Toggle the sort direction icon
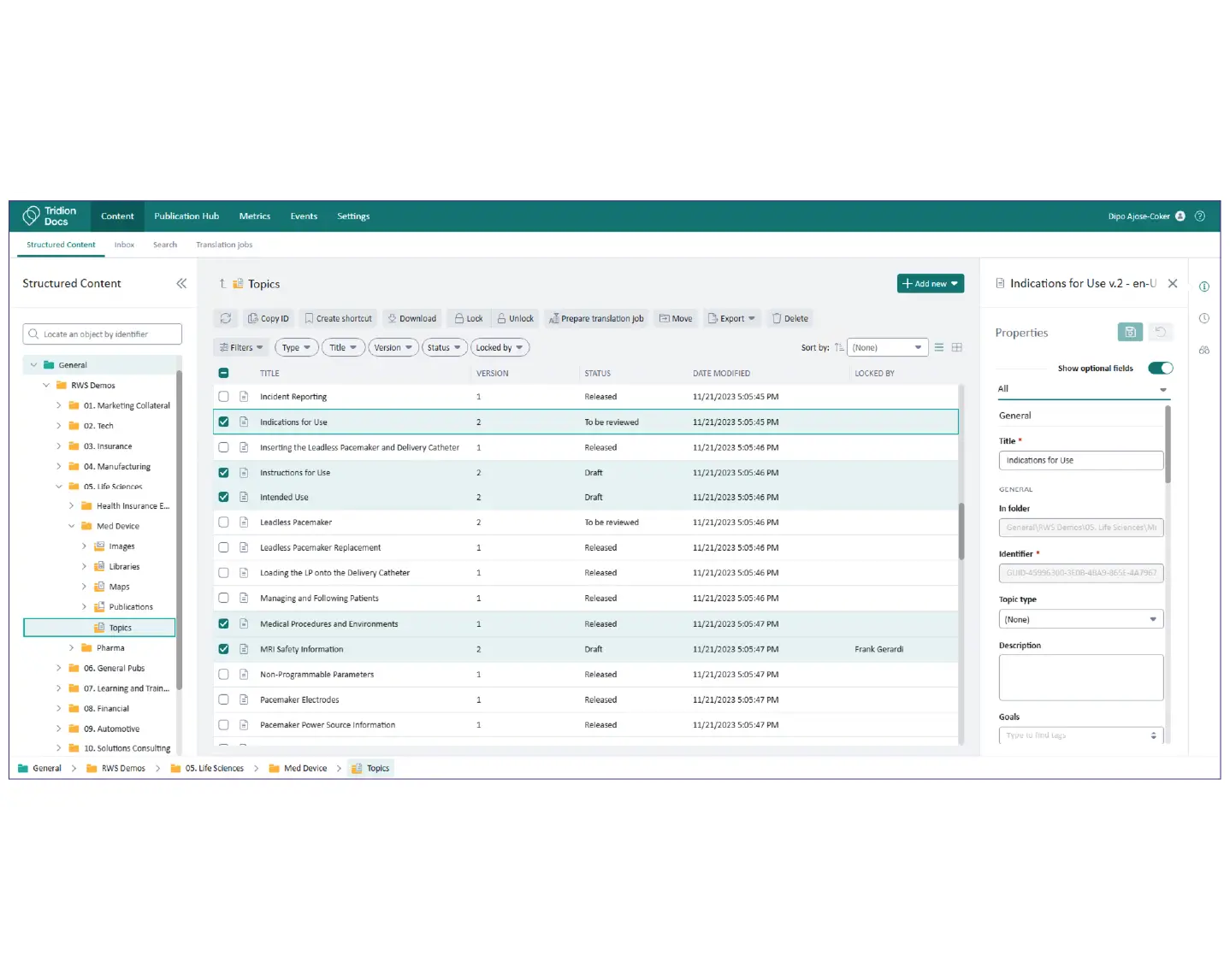Image resolution: width=1230 pixels, height=980 pixels. click(838, 347)
